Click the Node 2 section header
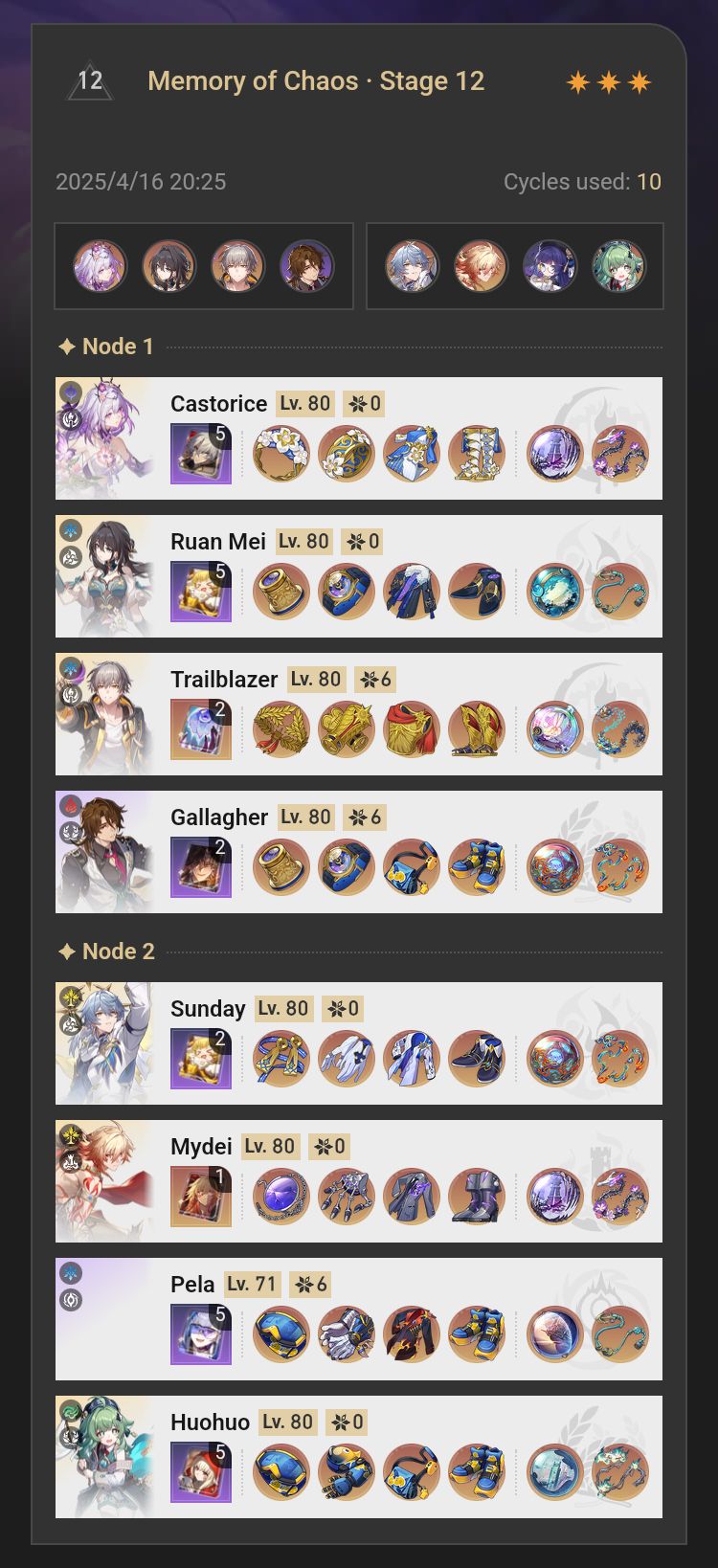This screenshot has width=718, height=1568. coord(106,952)
